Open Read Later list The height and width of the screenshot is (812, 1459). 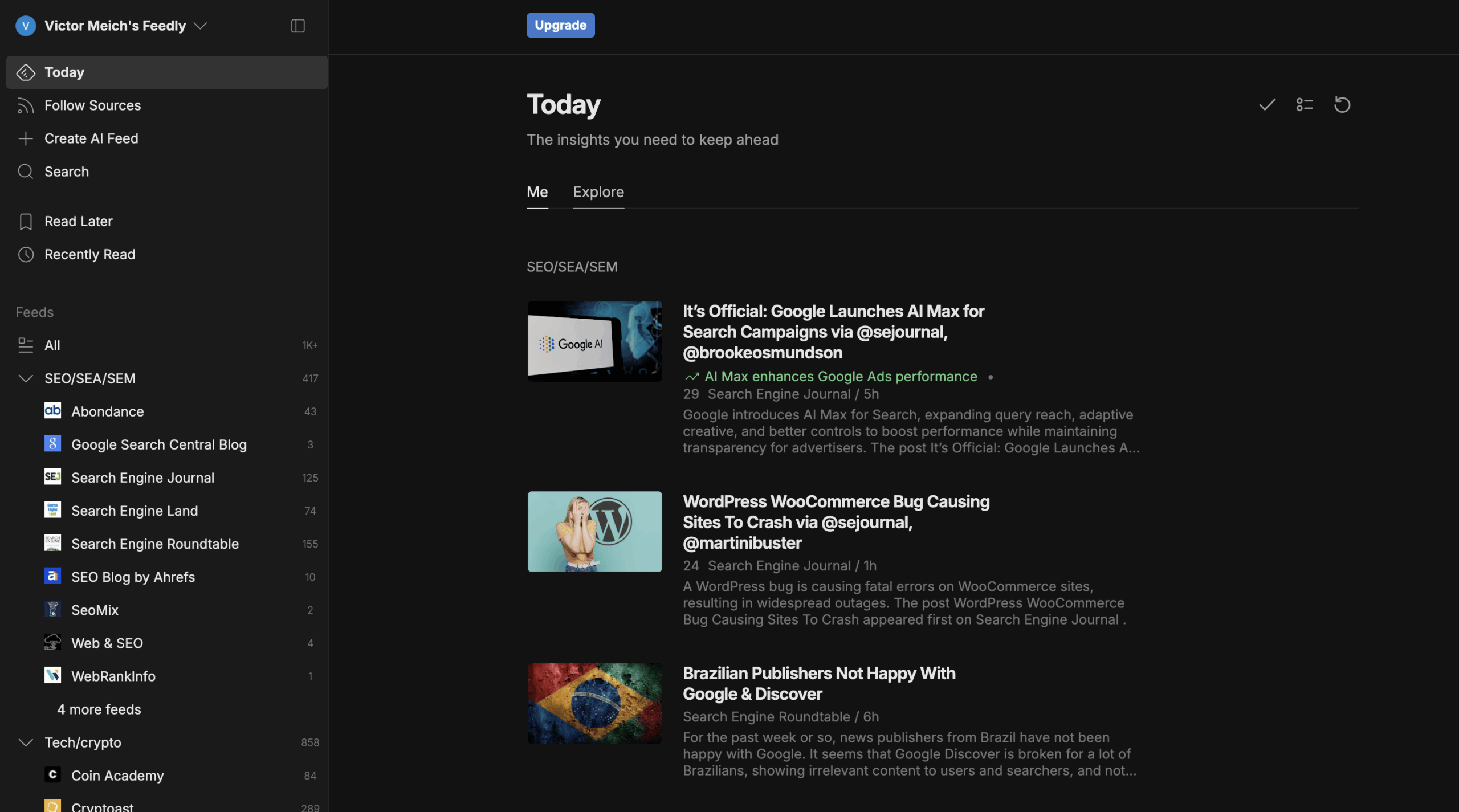click(x=79, y=222)
